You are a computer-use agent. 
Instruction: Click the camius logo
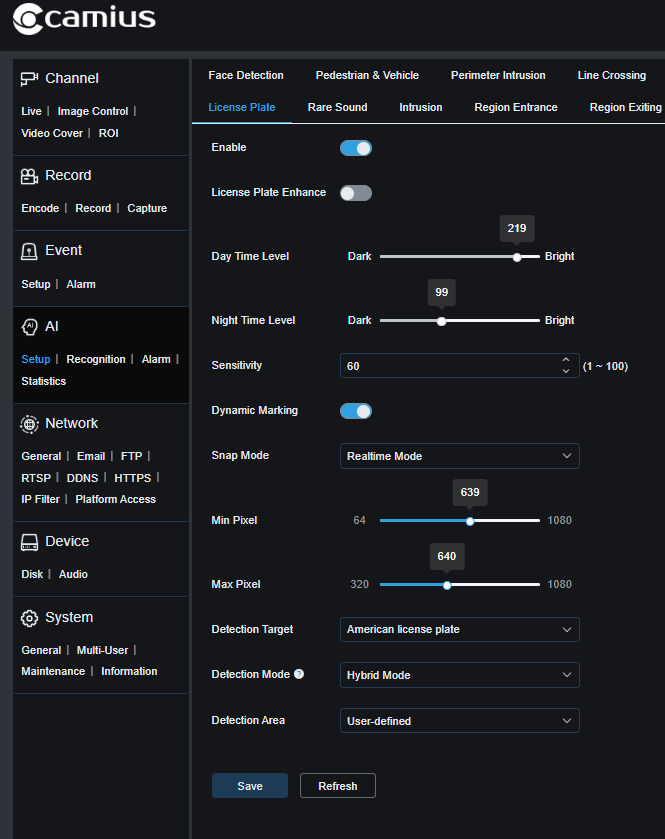click(84, 19)
